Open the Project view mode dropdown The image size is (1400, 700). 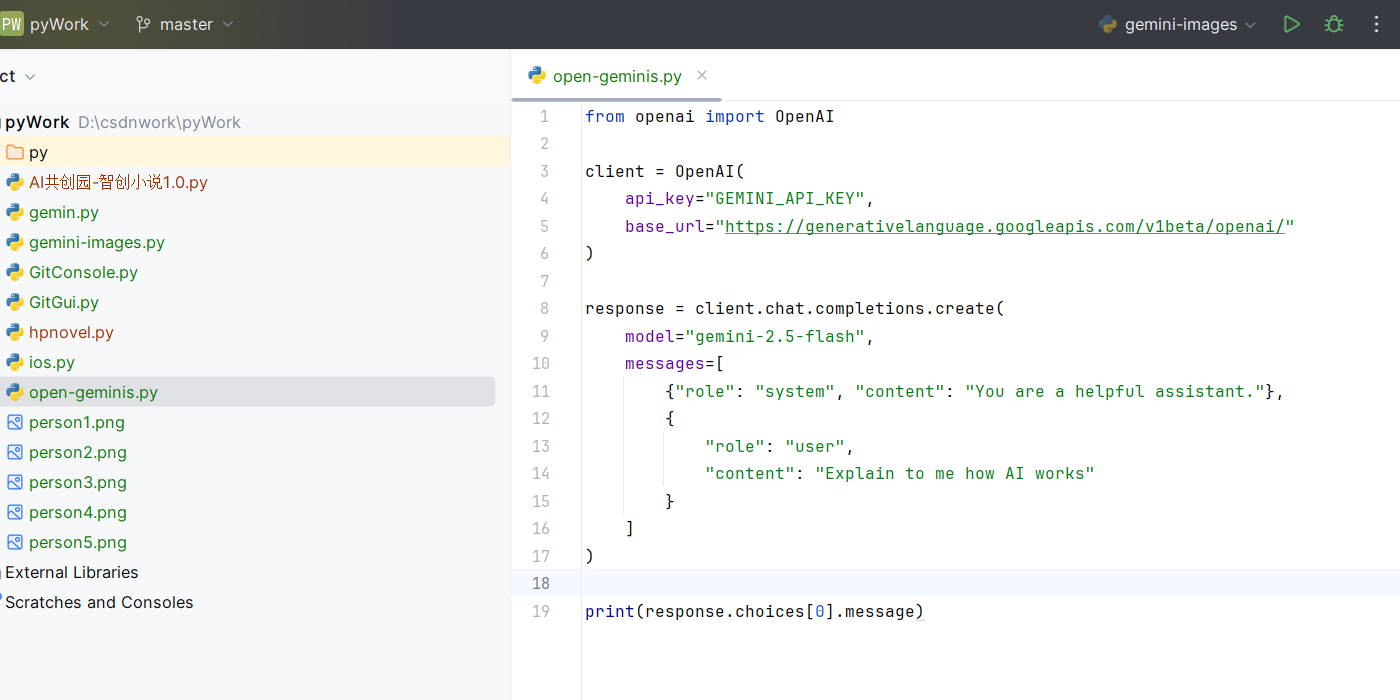coord(28,75)
